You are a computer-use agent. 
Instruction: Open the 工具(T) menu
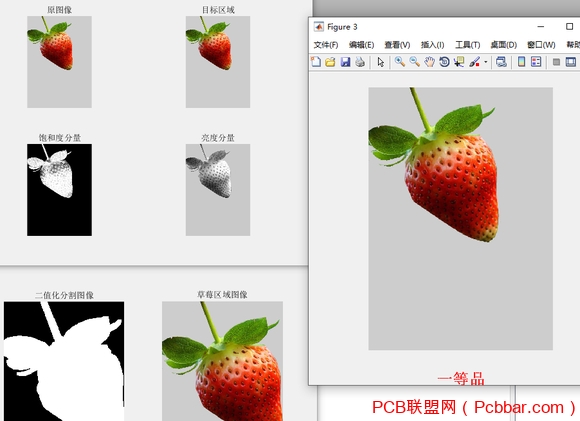(468, 45)
